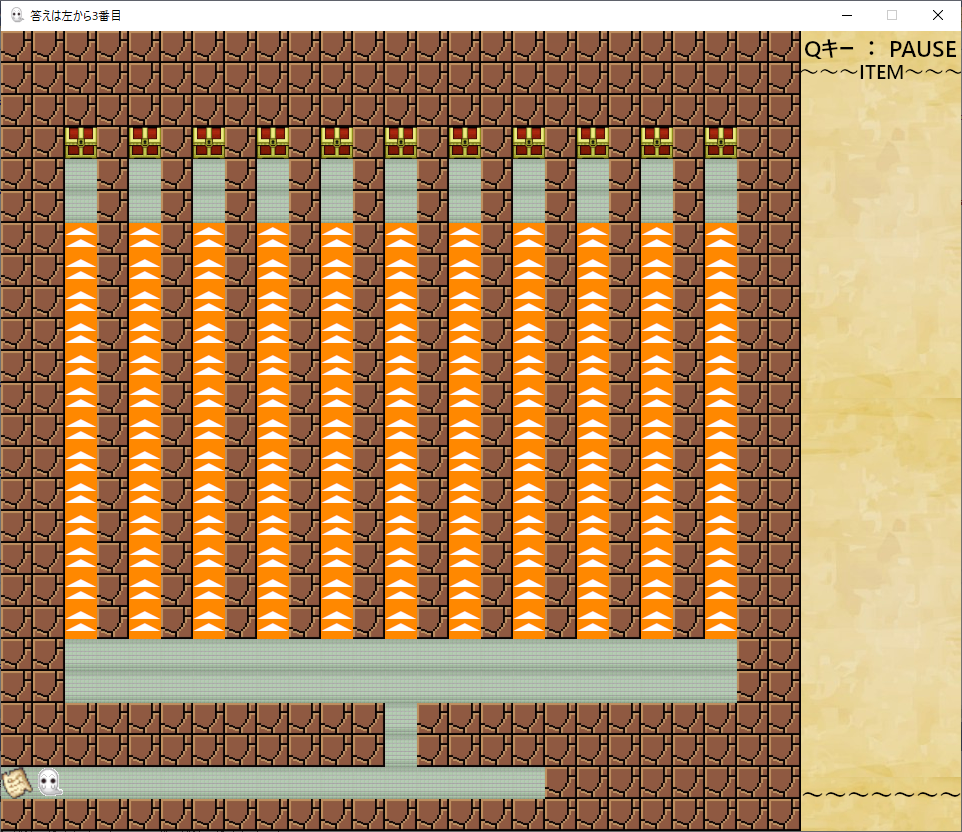Click the orange arrow lane below third chest

pos(209,430)
